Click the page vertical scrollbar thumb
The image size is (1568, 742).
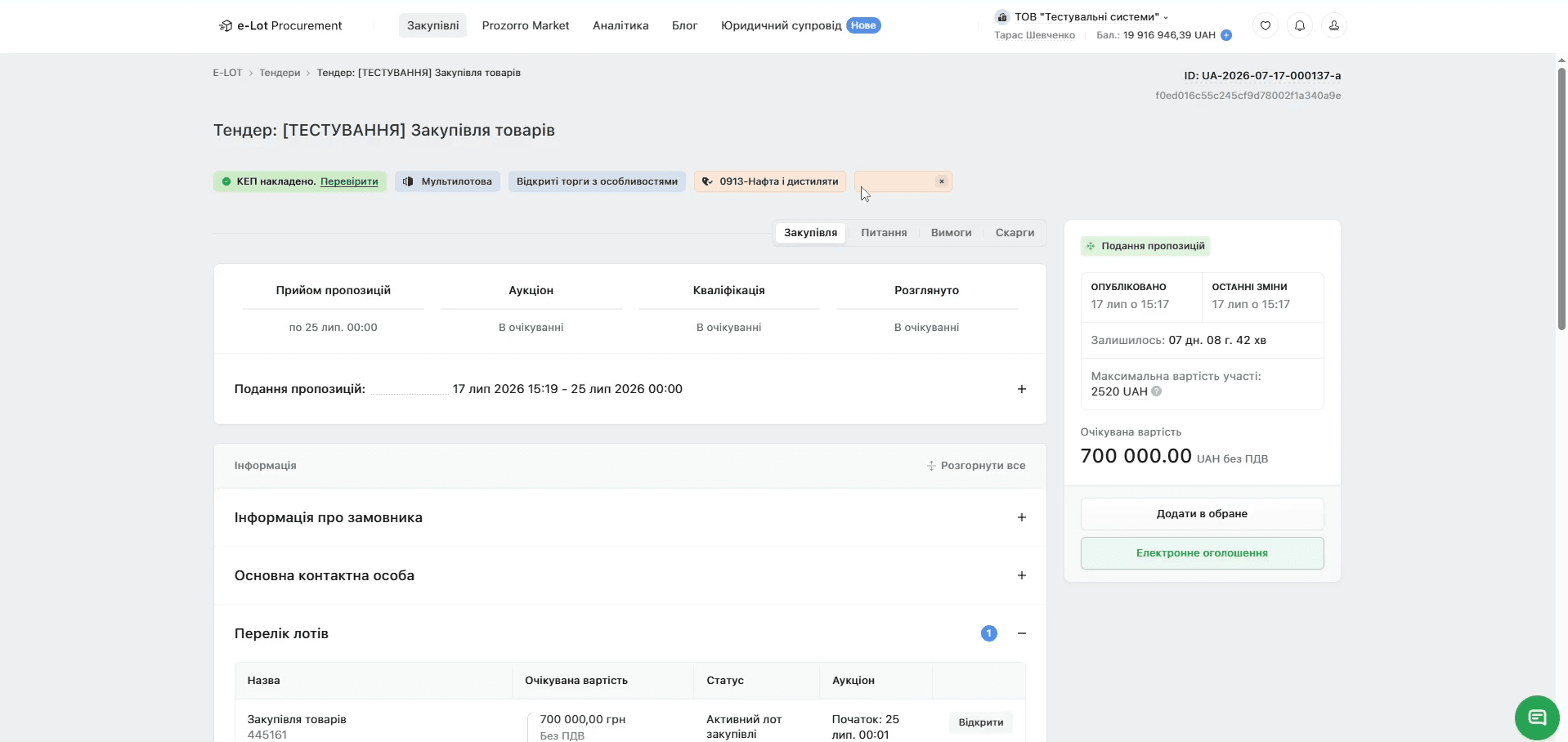(1561, 199)
